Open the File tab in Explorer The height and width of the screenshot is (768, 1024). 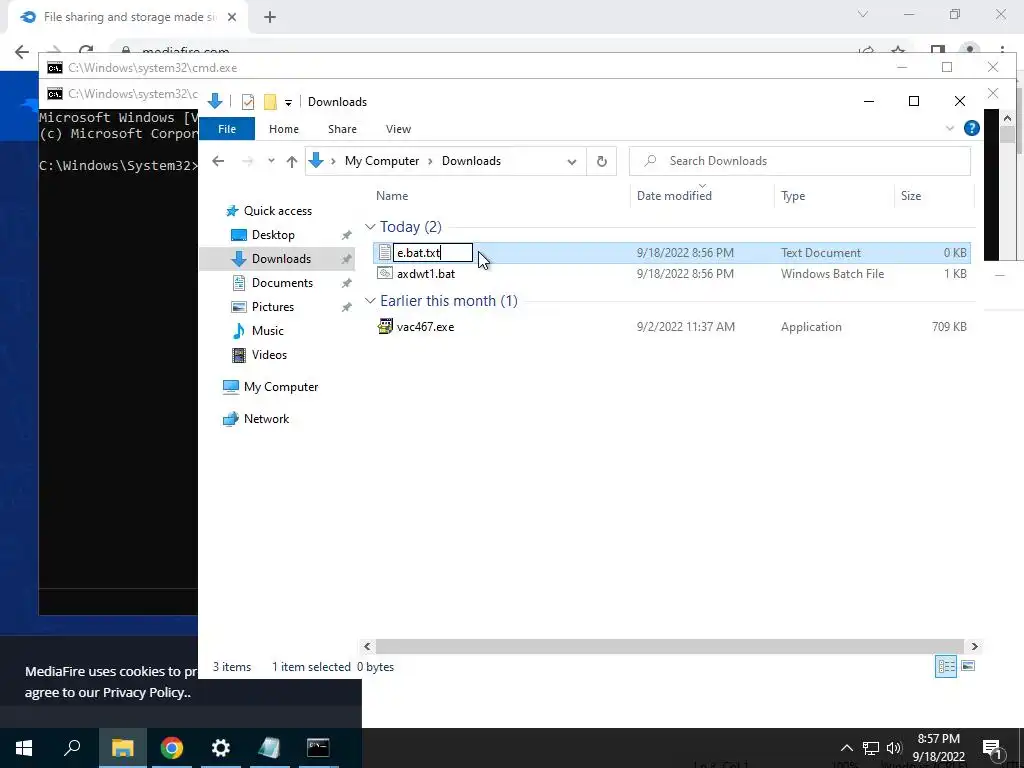[x=227, y=129]
